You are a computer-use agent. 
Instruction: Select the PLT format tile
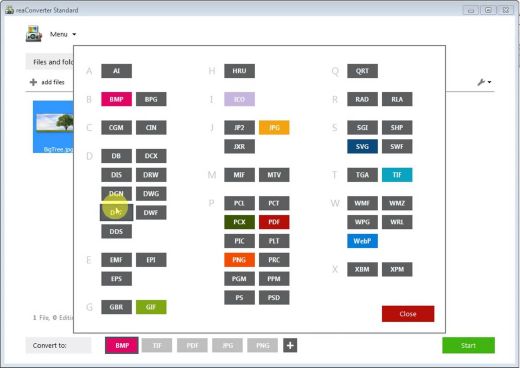coord(274,241)
